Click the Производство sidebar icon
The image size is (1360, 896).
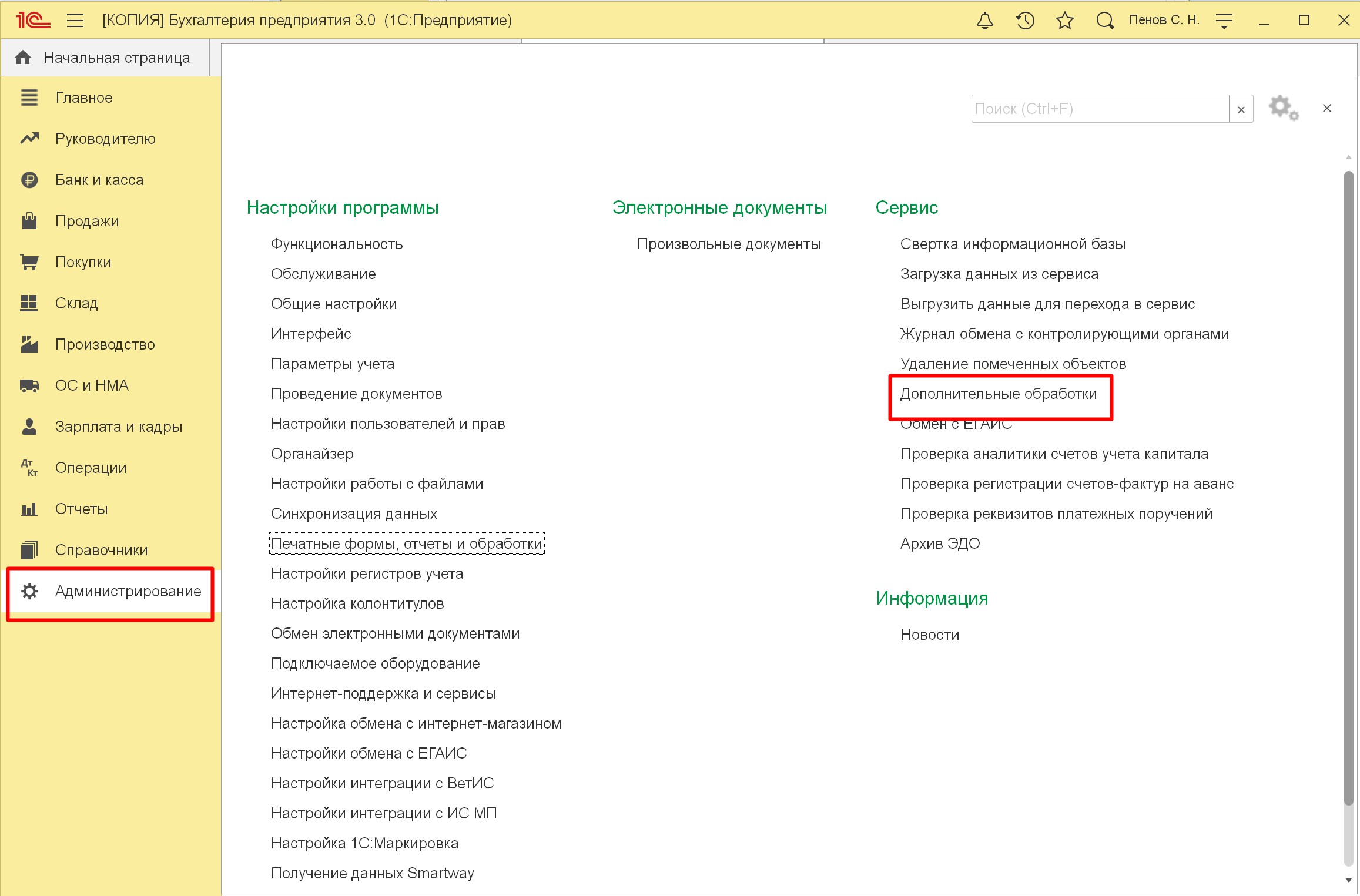[x=28, y=344]
